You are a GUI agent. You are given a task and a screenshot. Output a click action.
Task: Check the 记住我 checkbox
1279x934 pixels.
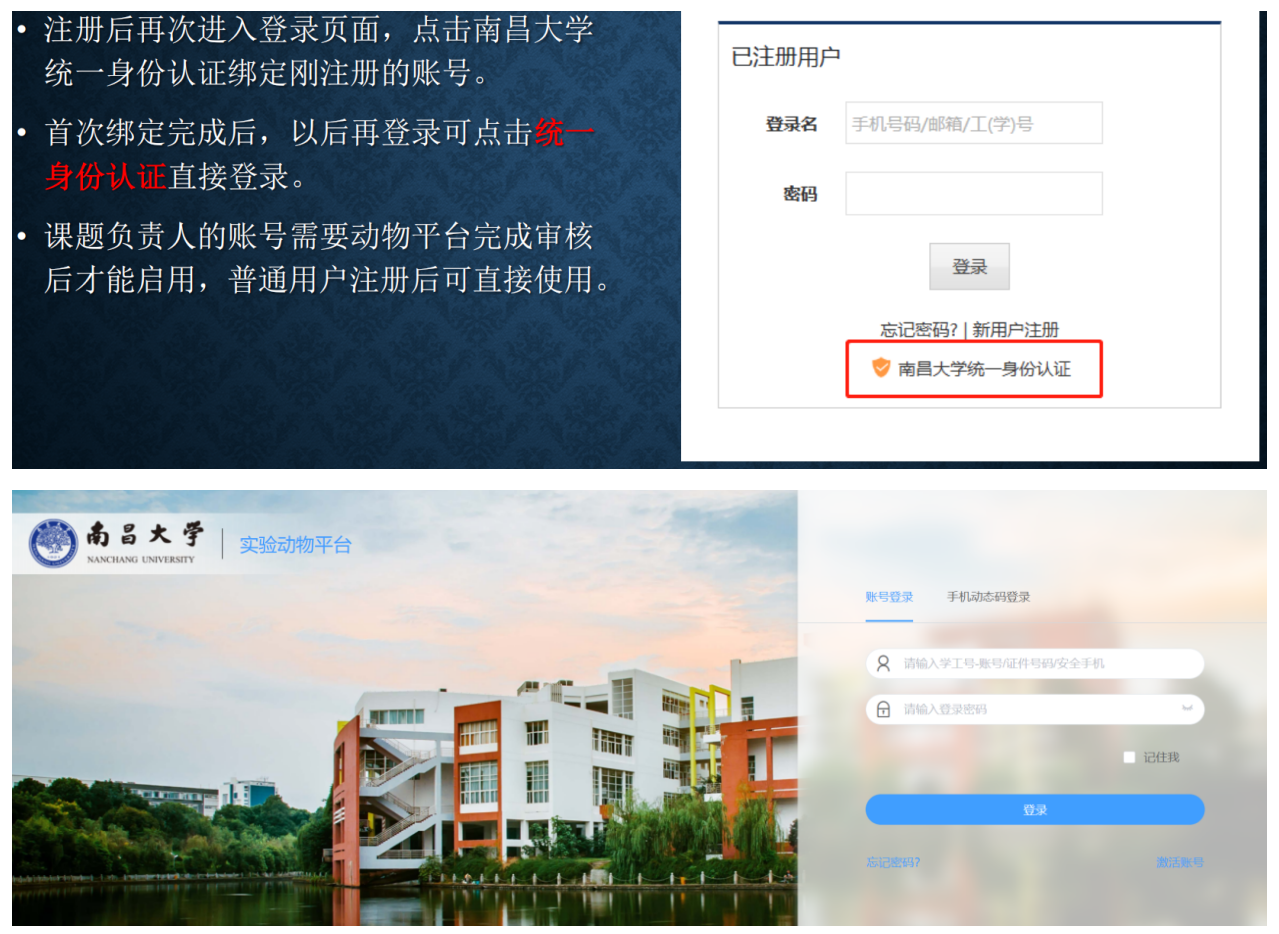pos(1129,757)
